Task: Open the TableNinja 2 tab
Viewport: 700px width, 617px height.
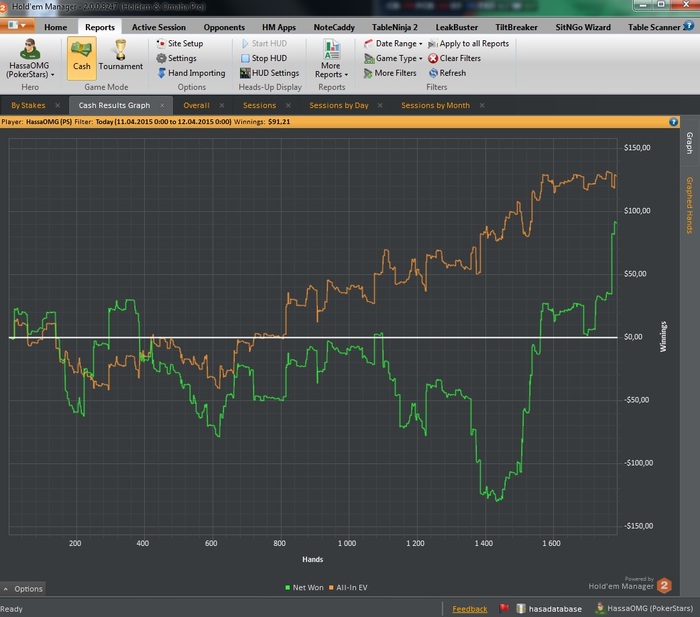Action: coord(395,27)
